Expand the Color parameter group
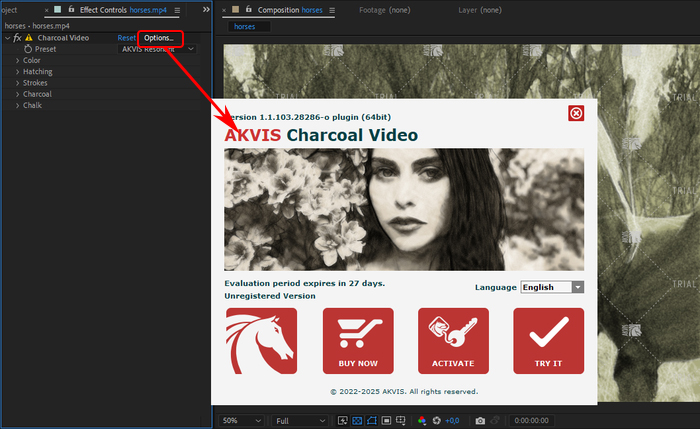 [17, 60]
